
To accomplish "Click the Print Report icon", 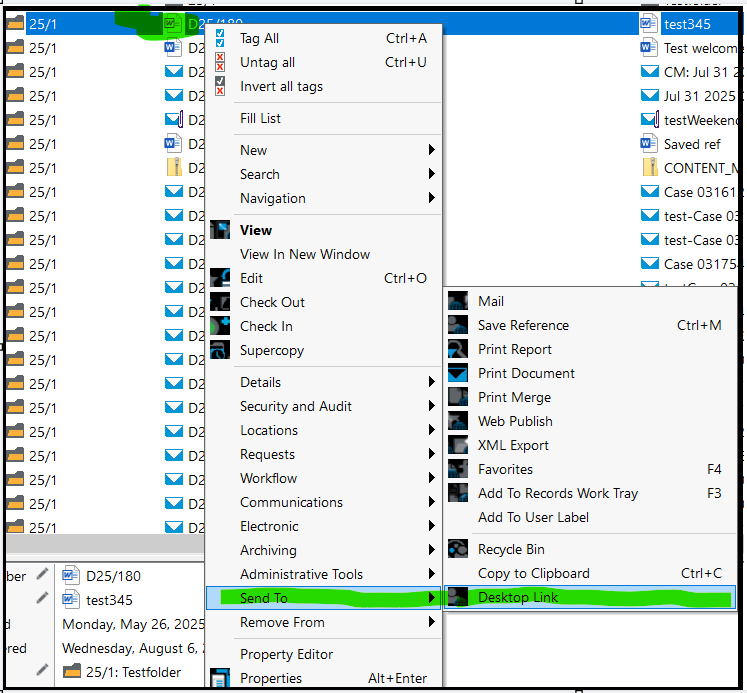I will pos(458,349).
